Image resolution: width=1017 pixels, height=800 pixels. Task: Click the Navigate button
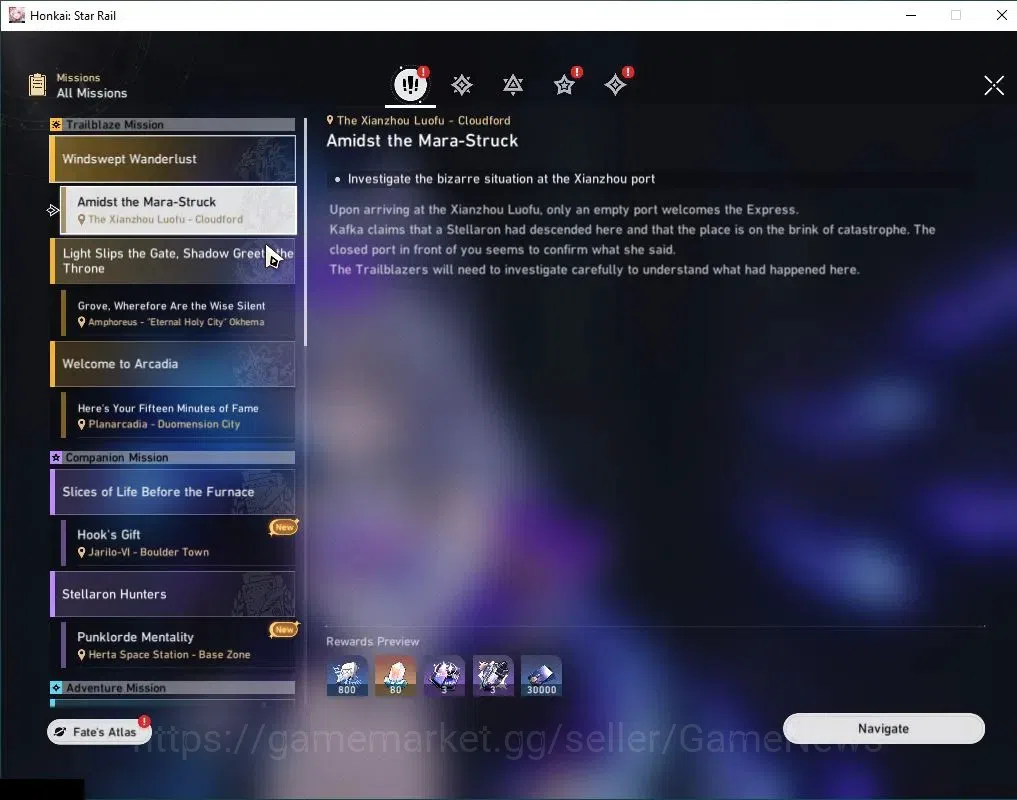[883, 729]
